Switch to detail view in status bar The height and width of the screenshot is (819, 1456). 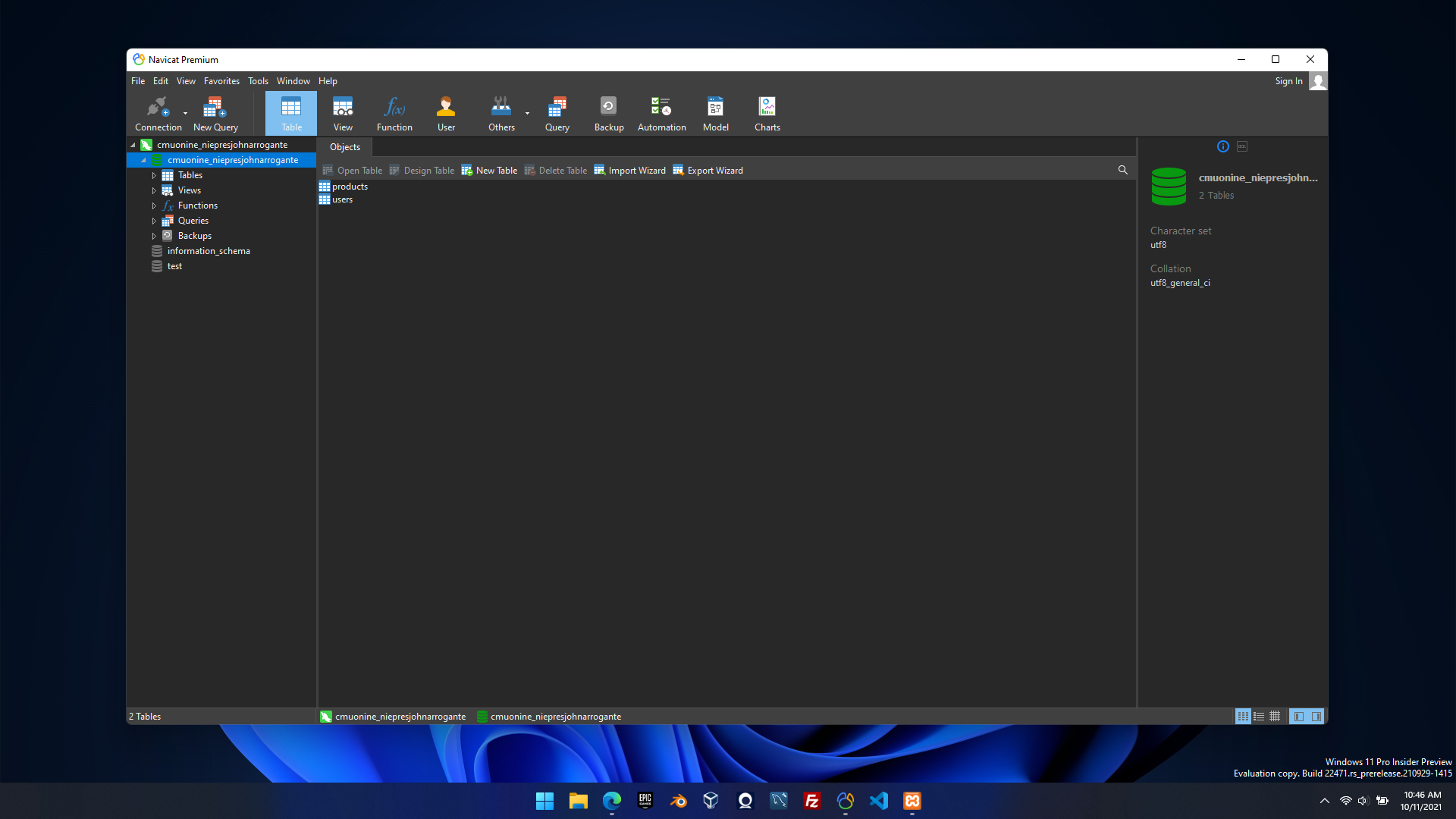(1259, 717)
